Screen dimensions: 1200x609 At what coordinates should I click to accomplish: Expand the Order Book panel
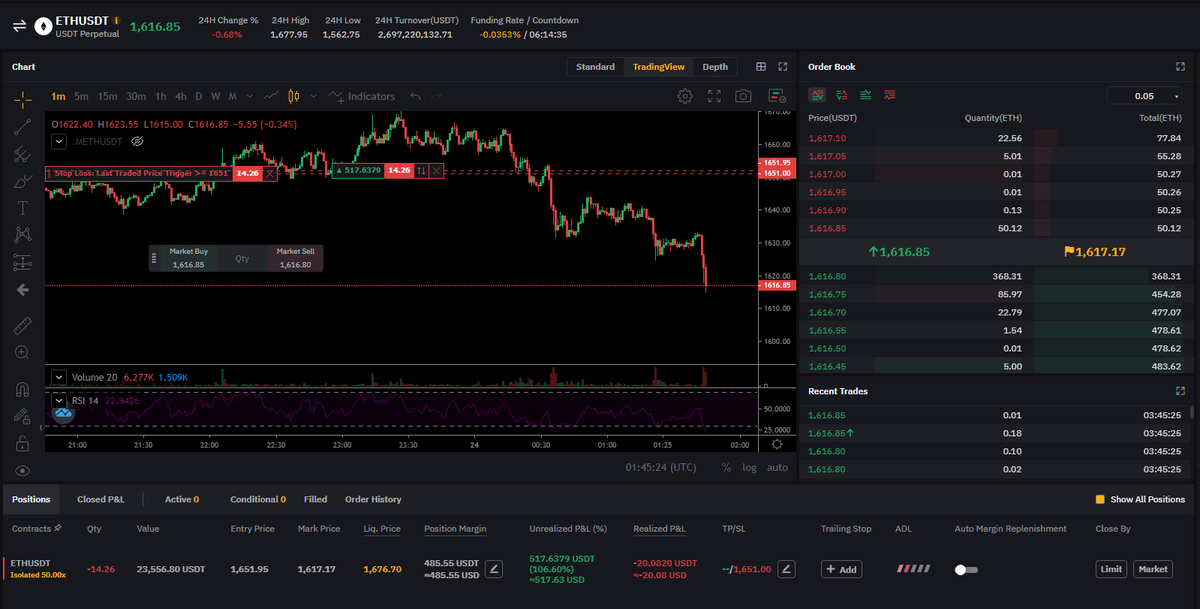click(x=1180, y=67)
